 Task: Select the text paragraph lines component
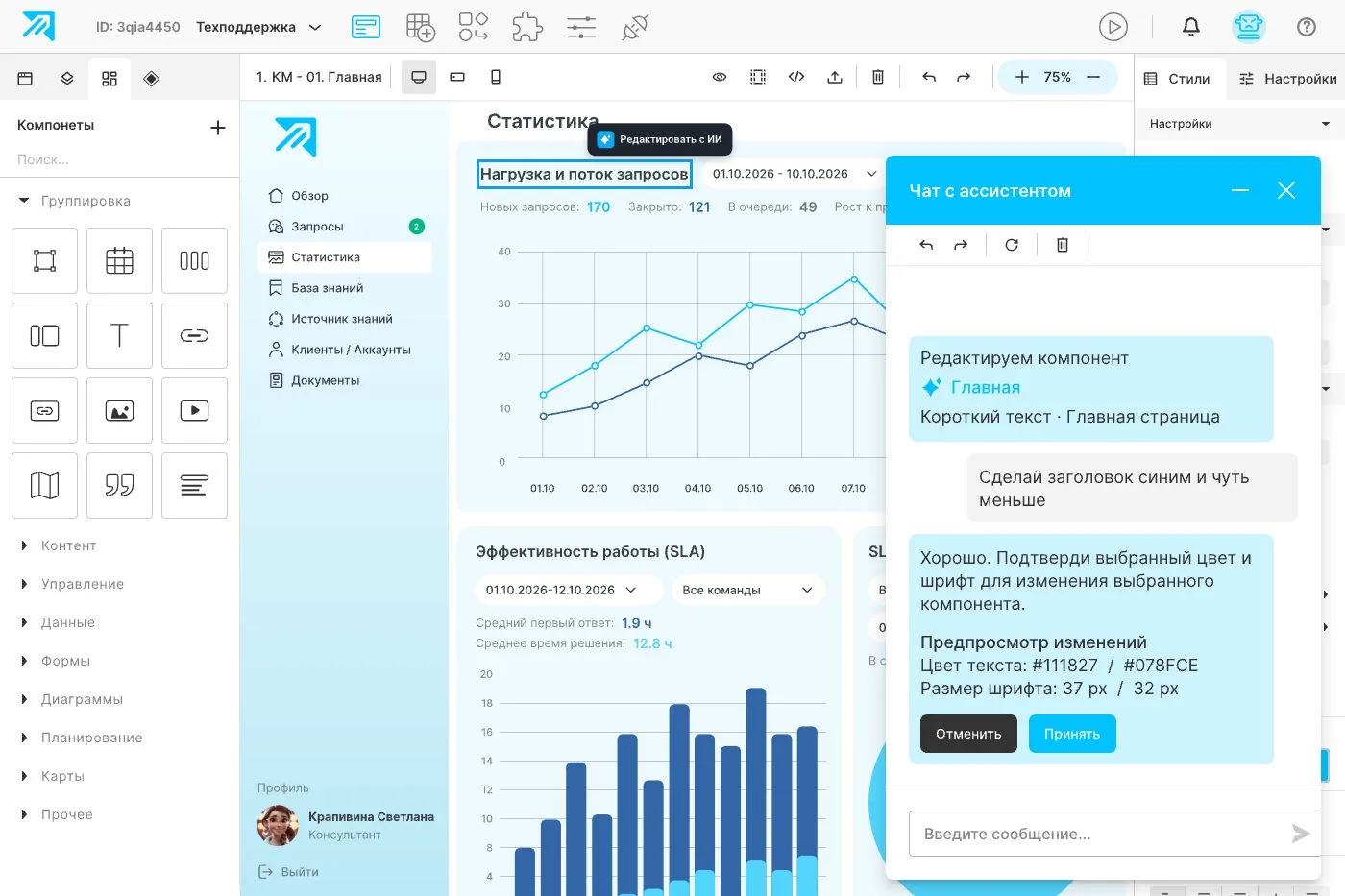(x=194, y=485)
